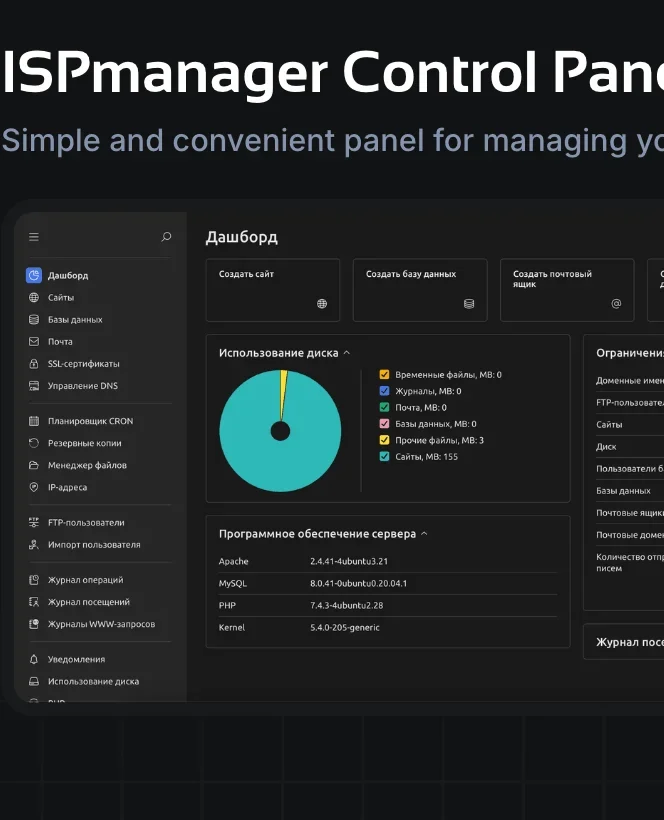
Task: Click the Уведомления bell icon
Action: pos(34,659)
